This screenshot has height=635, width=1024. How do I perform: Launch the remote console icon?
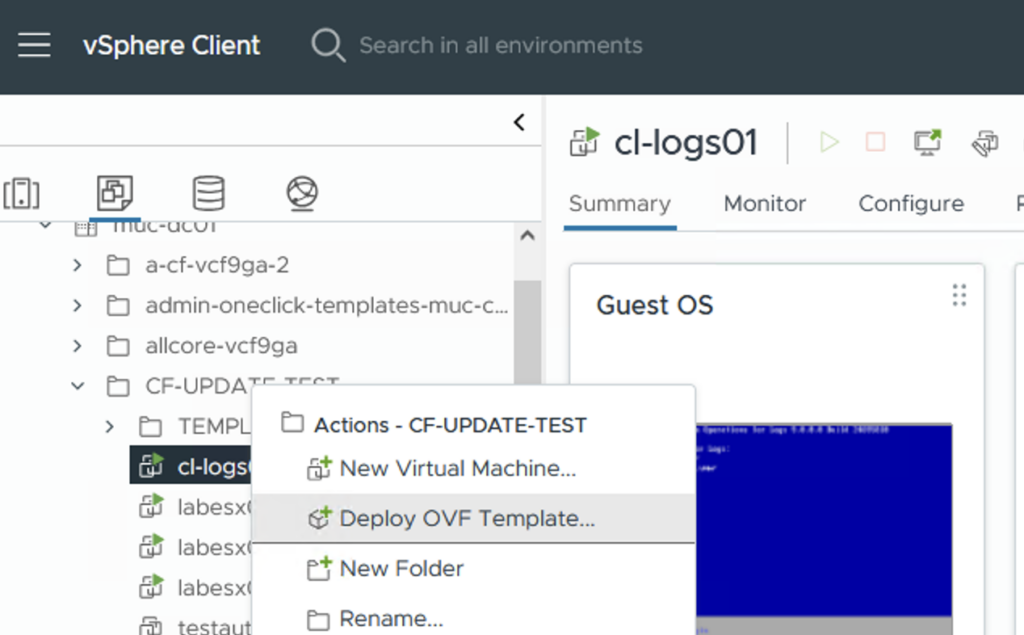coord(928,143)
